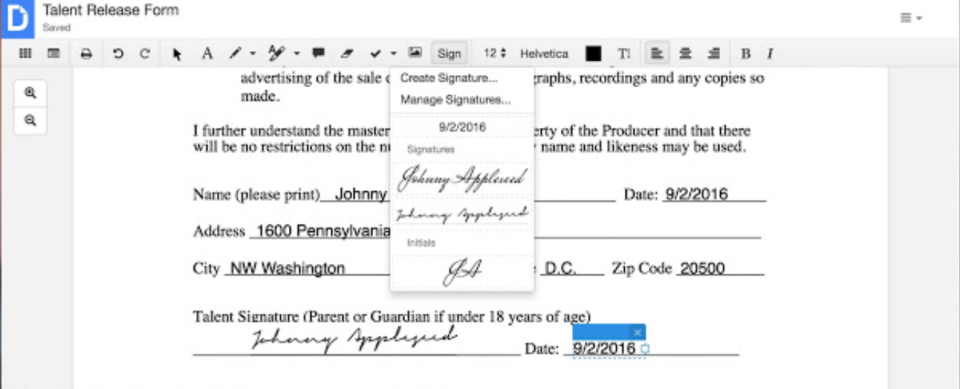Select the eraser tool
This screenshot has height=389, width=960.
pos(347,53)
